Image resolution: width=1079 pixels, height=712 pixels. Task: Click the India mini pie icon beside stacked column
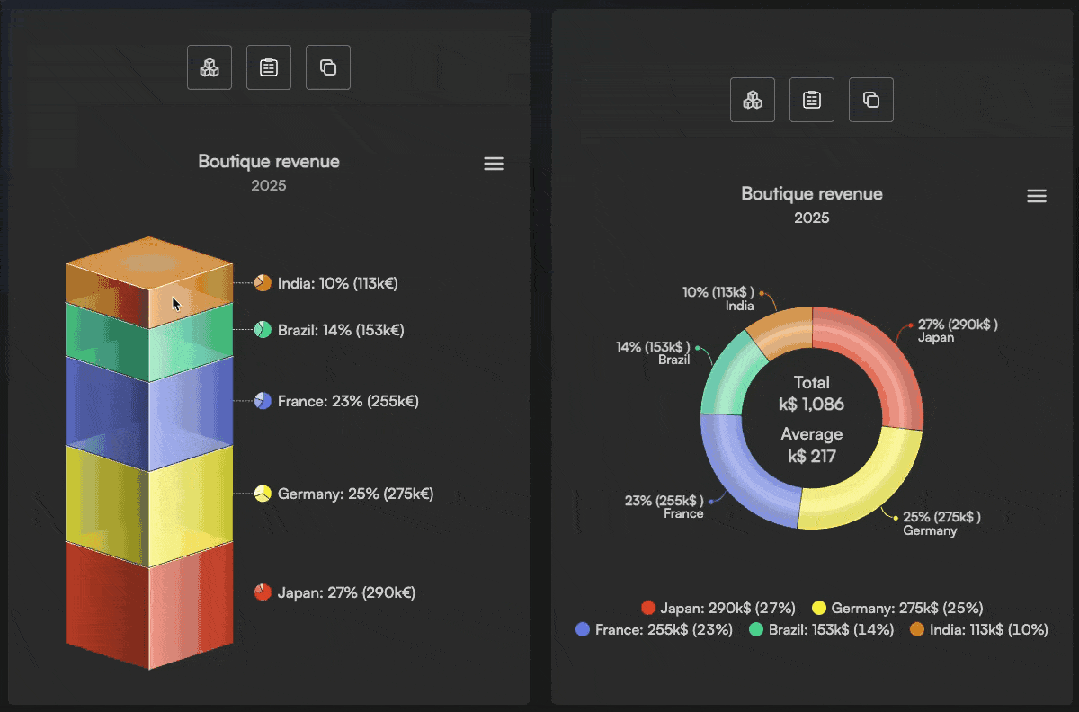[263, 283]
